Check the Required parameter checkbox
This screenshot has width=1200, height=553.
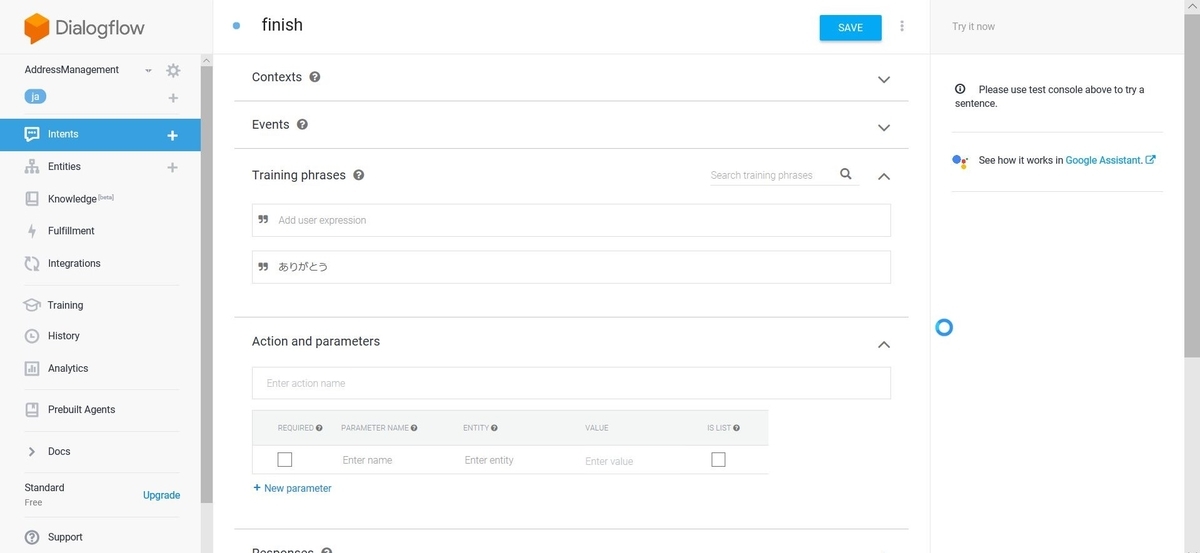coord(285,460)
